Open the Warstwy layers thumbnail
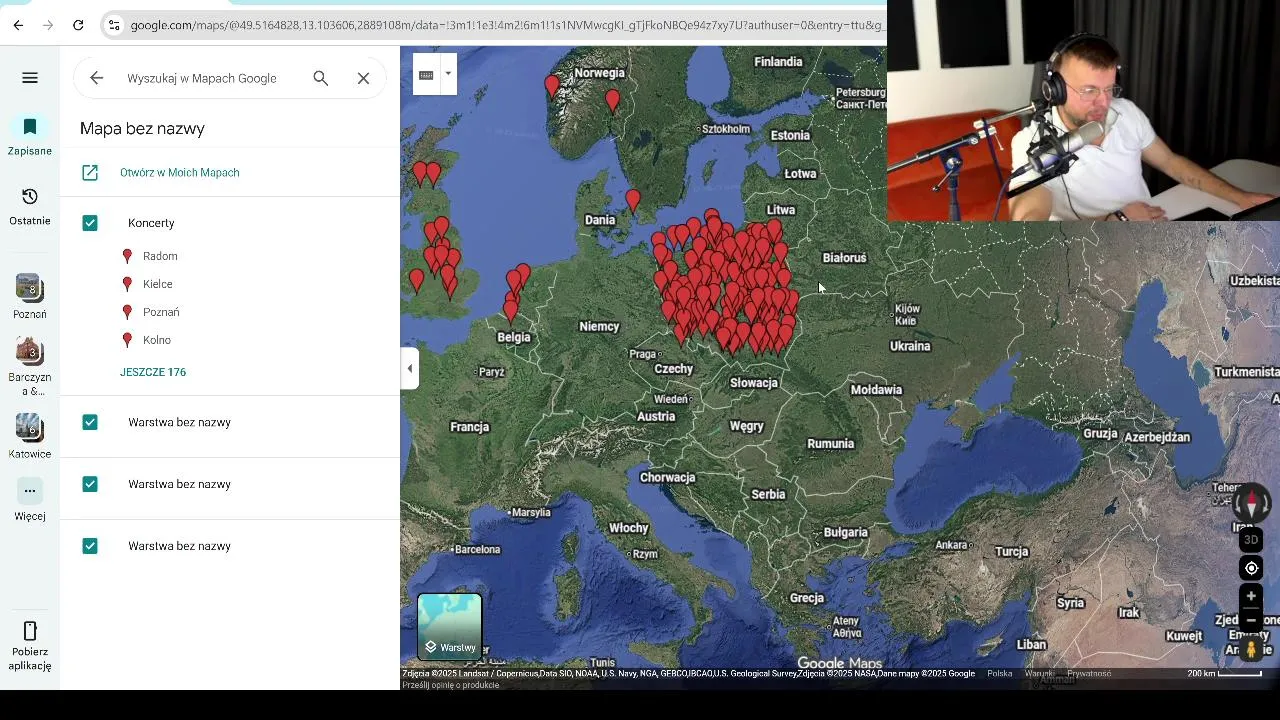Viewport: 1280px width, 720px height. [449, 627]
